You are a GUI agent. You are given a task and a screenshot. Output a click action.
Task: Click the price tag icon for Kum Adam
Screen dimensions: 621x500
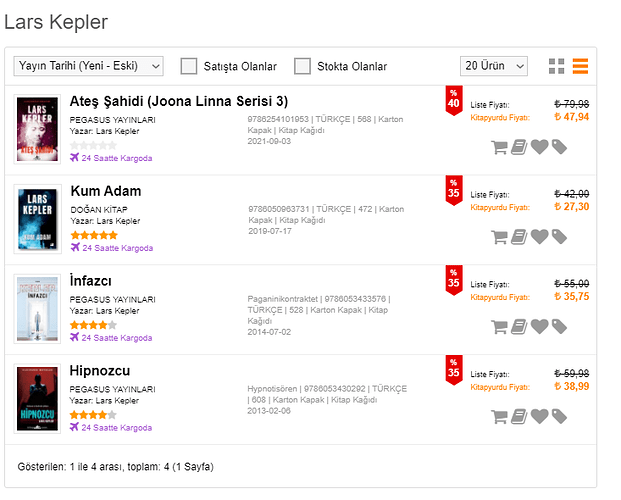pyautogui.click(x=559, y=237)
